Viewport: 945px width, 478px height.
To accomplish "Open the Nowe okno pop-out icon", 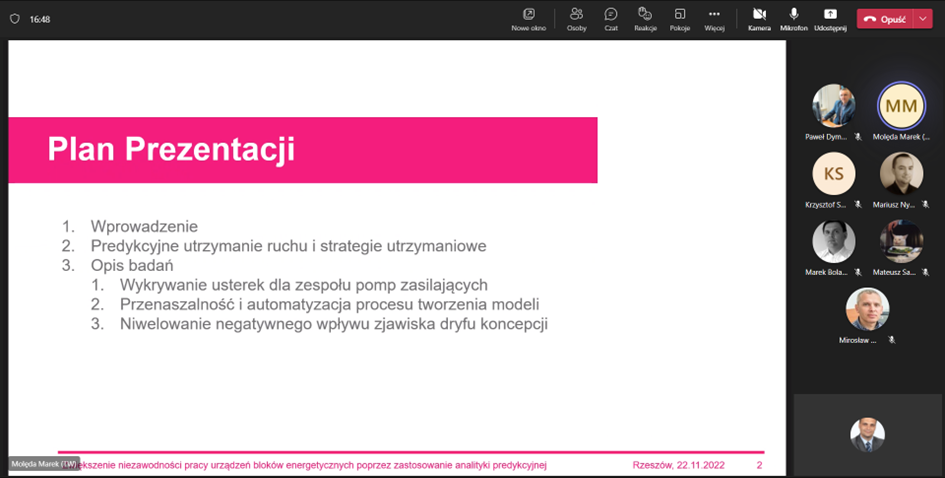I will click(528, 15).
